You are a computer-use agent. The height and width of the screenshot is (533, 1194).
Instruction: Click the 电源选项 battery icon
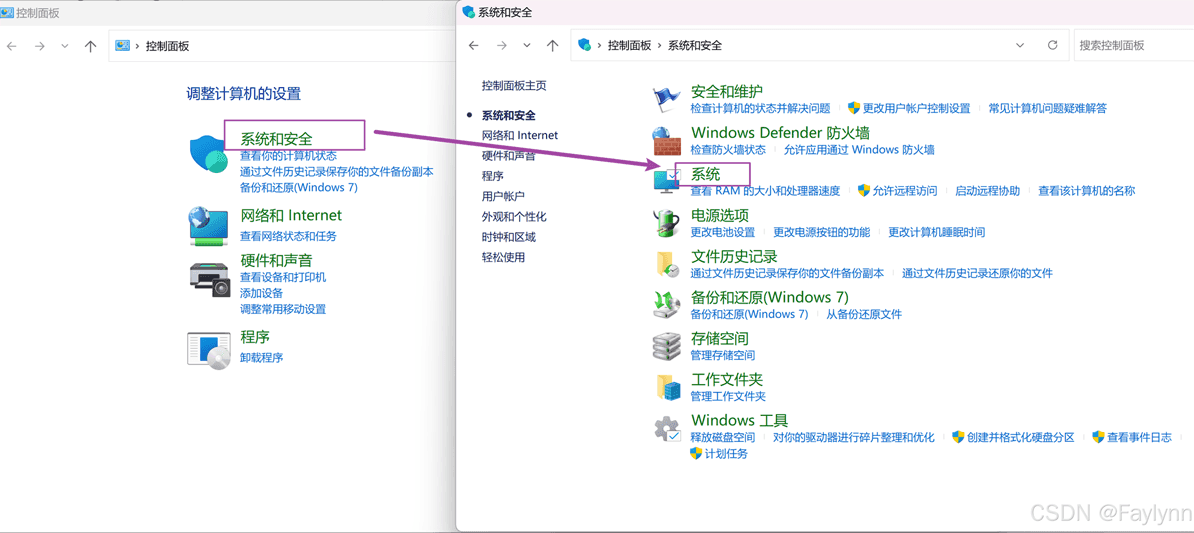[x=666, y=223]
